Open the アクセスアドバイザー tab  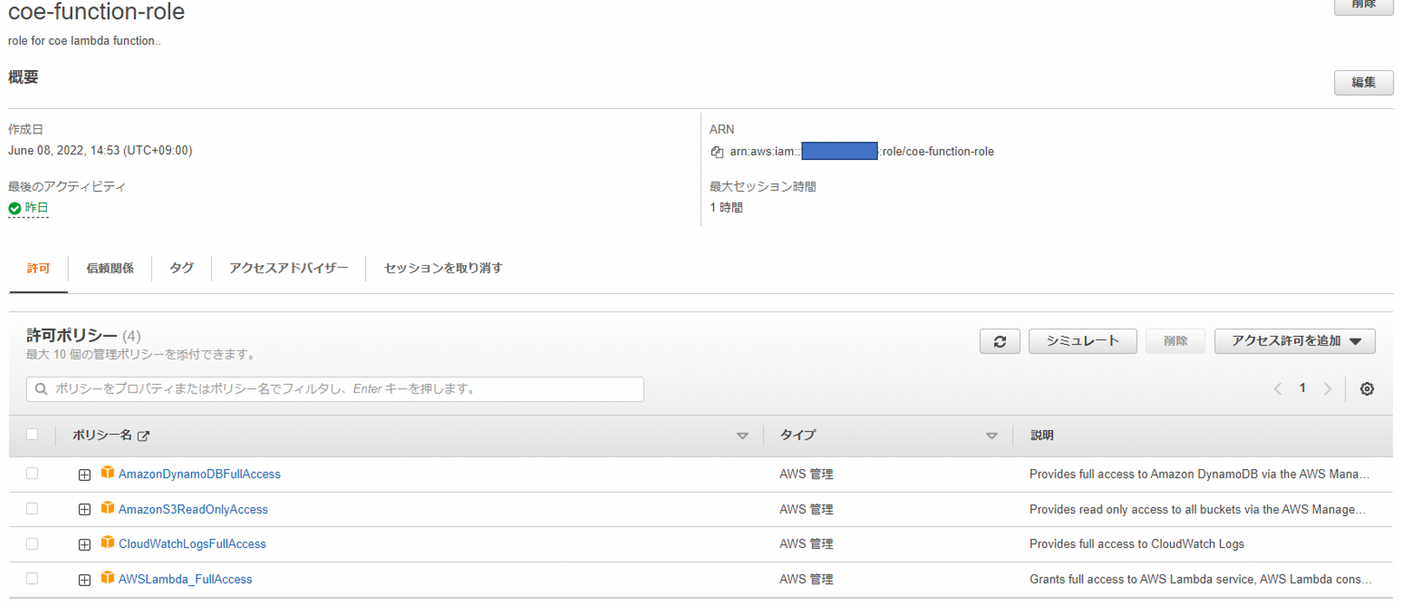coord(288,268)
